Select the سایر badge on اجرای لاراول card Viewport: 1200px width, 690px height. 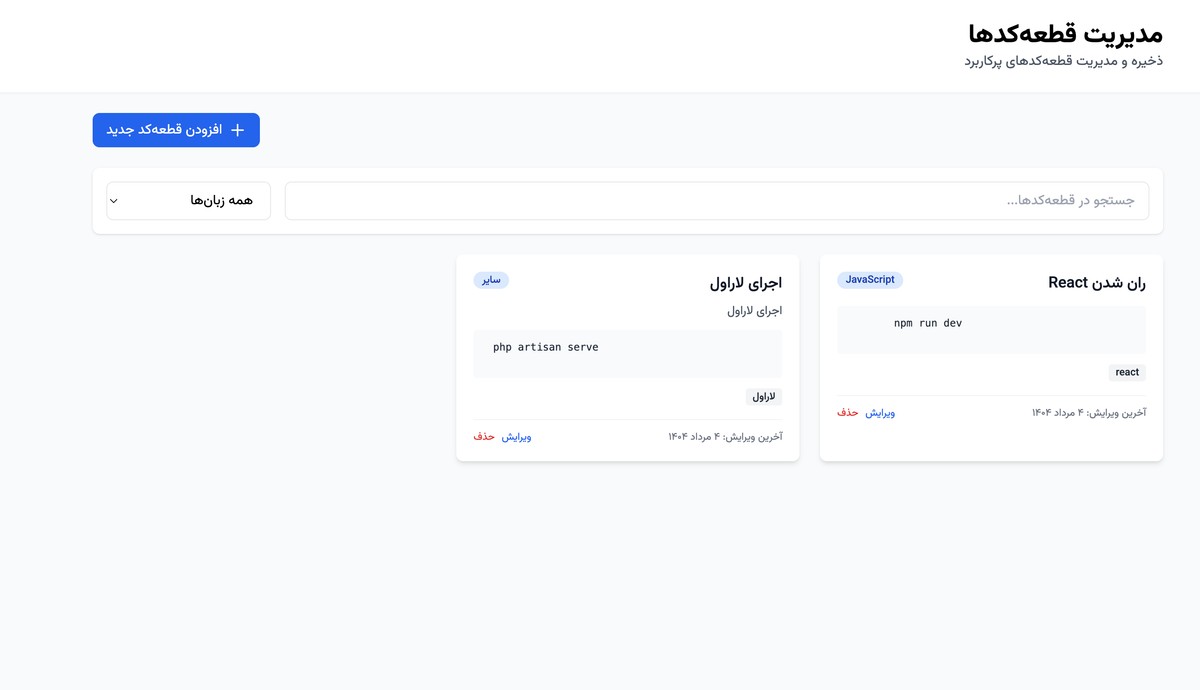(491, 280)
